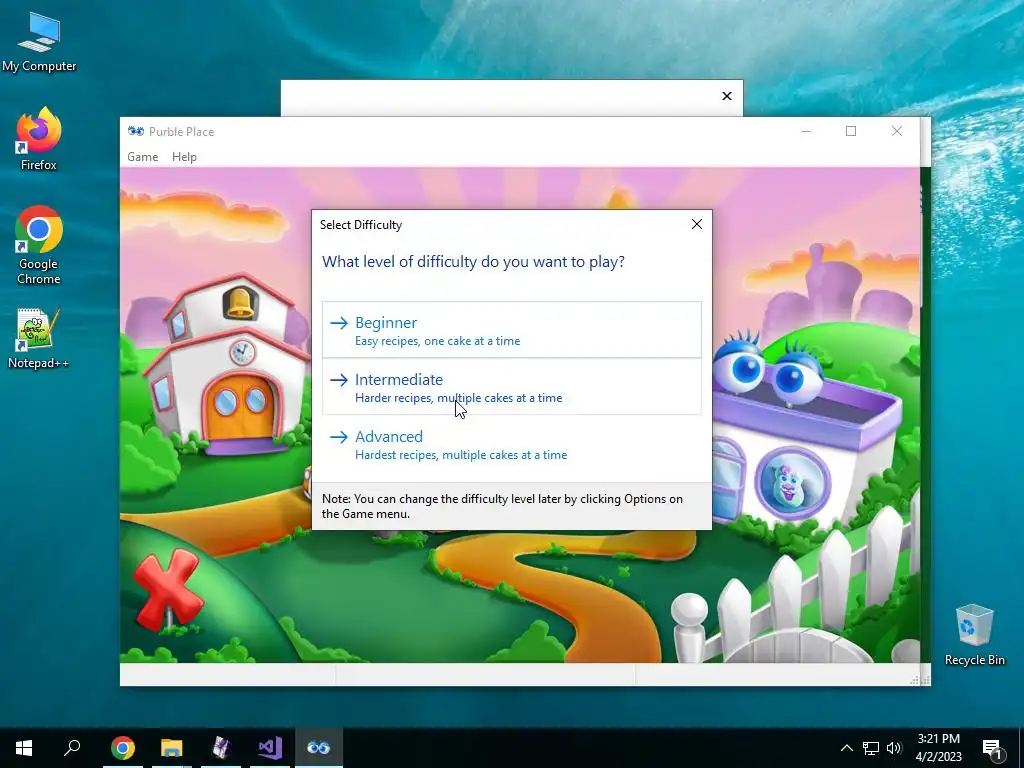Open the volume speaker tray icon

pos(894,748)
